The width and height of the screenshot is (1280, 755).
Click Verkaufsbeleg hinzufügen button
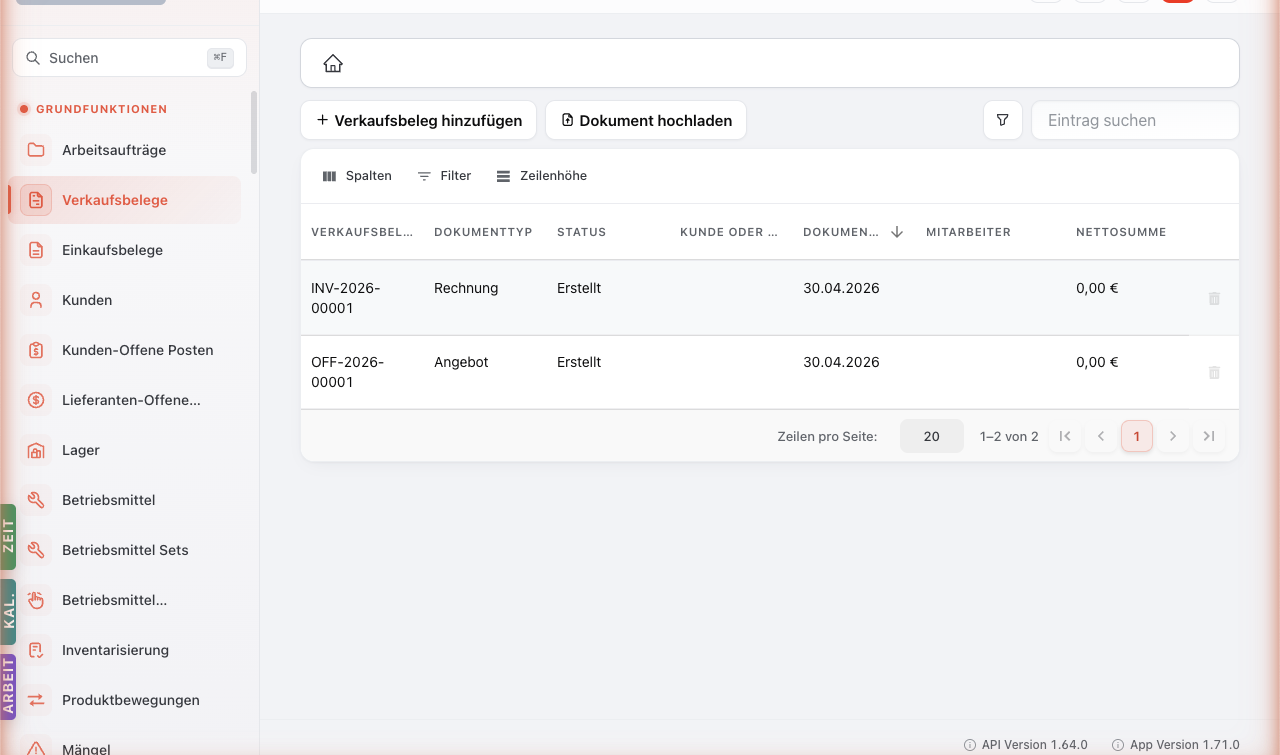pos(419,120)
